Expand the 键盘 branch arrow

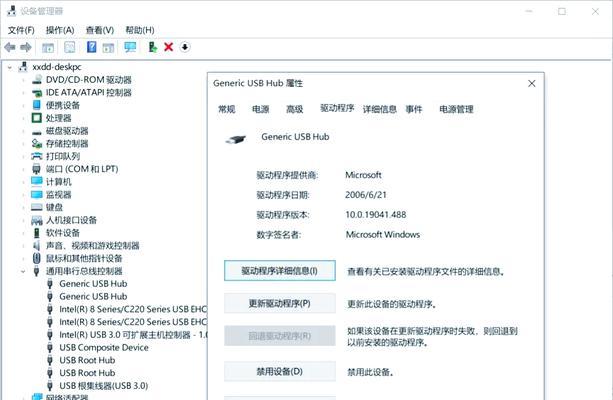pos(23,207)
